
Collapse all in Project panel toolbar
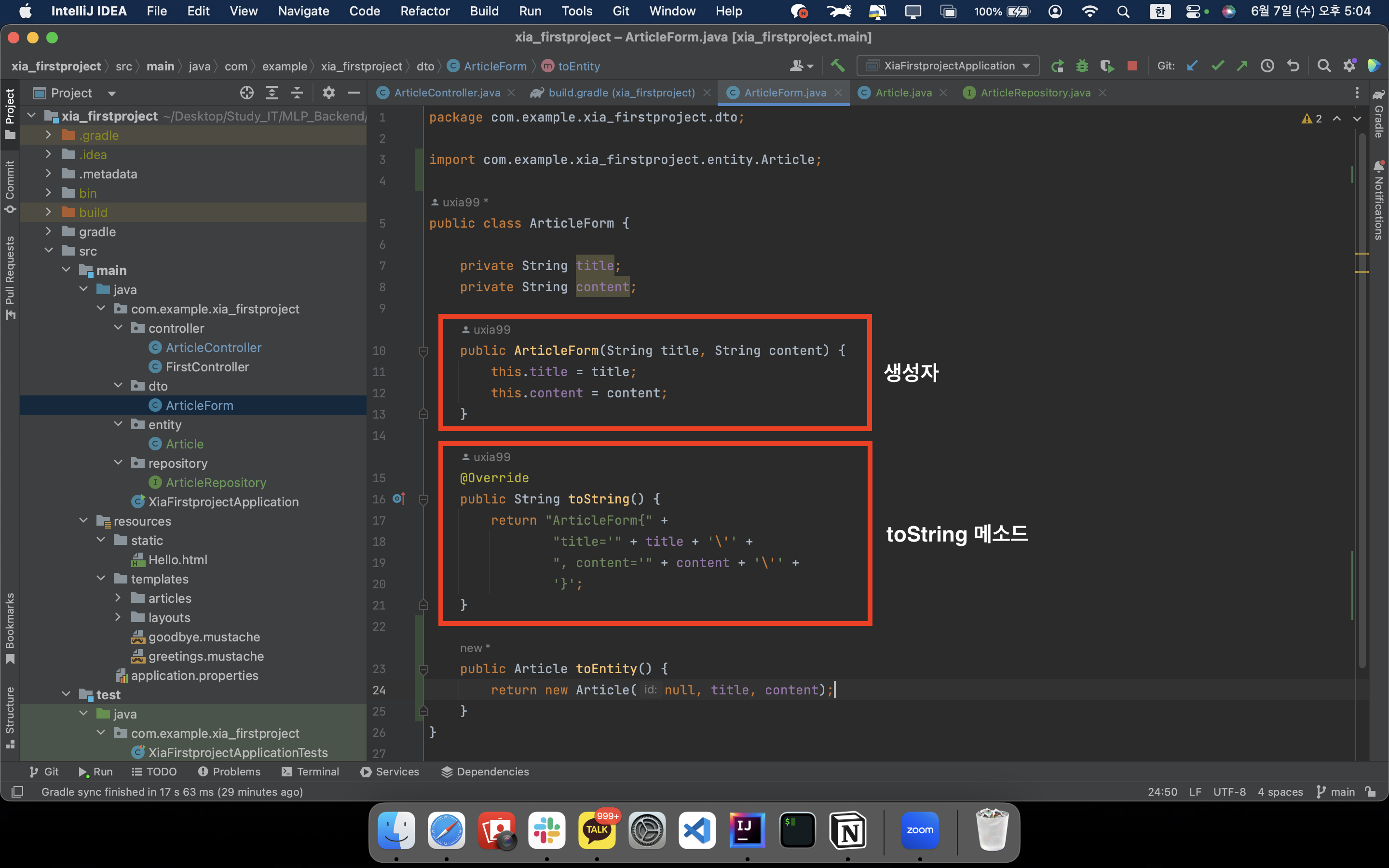click(x=297, y=93)
